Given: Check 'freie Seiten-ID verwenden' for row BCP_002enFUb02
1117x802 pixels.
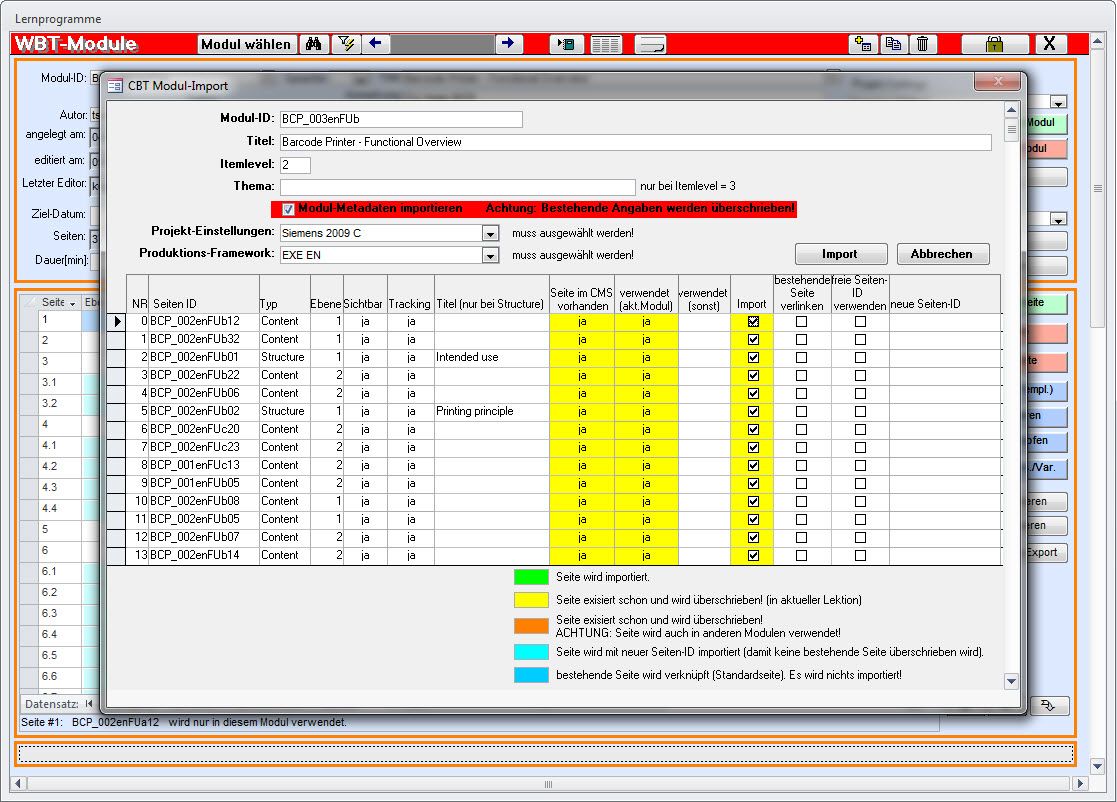Looking at the screenshot, I should click(x=860, y=411).
